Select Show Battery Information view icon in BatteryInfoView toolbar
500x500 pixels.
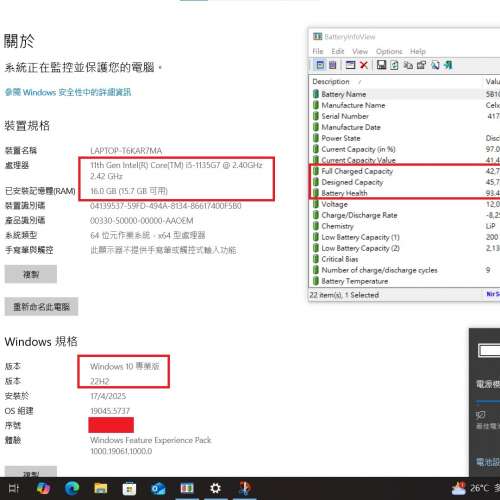click(320, 65)
